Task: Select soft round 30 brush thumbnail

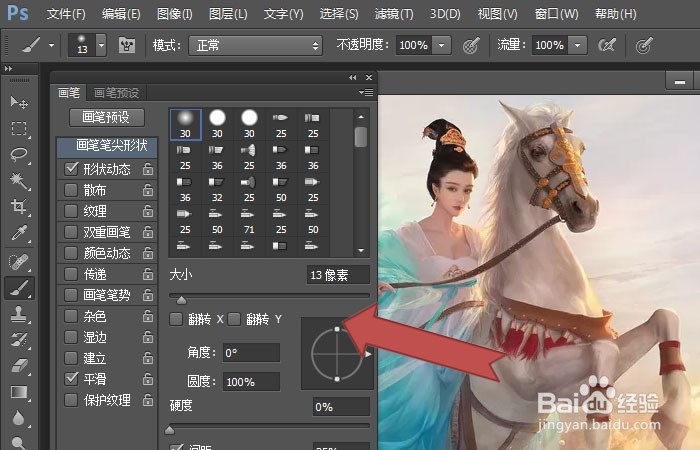Action: click(185, 125)
